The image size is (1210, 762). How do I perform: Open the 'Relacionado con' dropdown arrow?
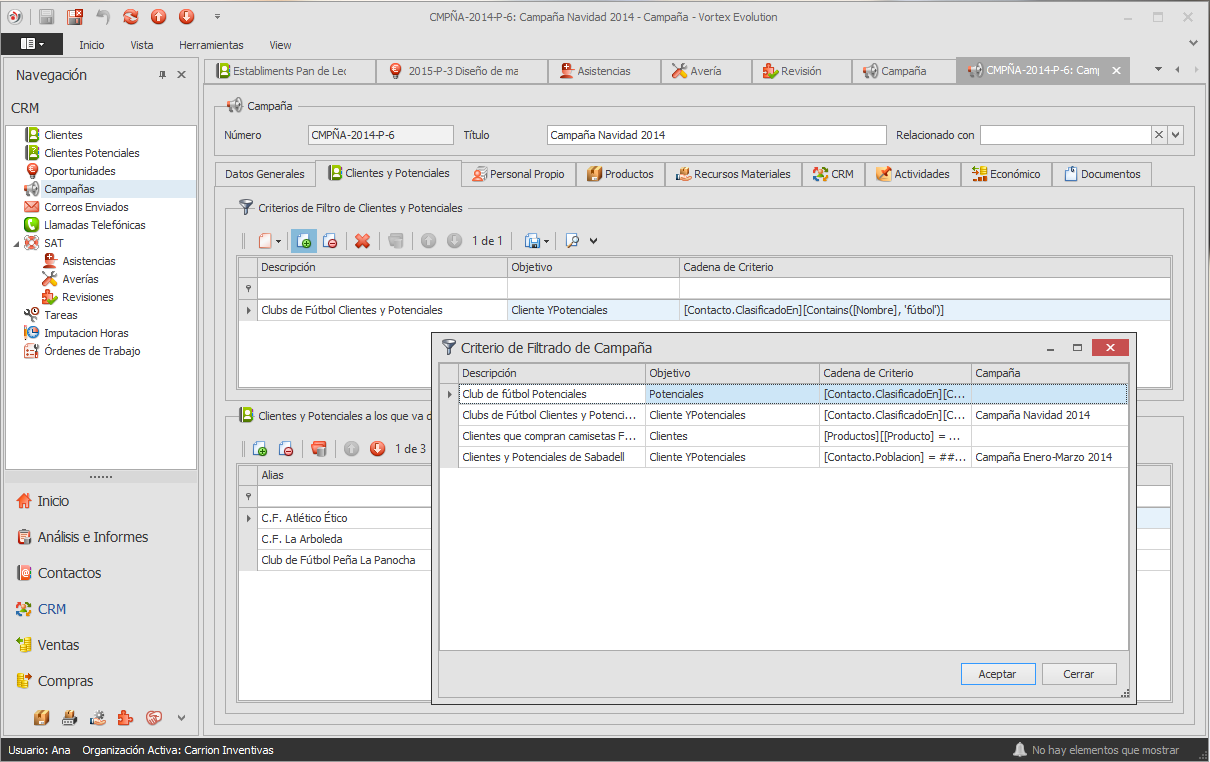[x=1175, y=135]
